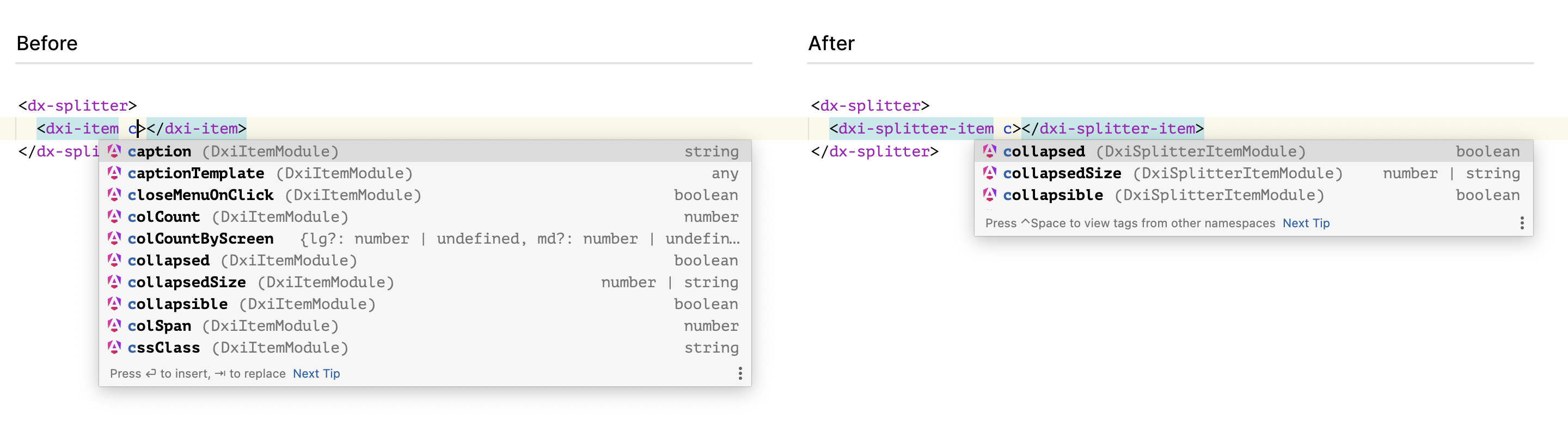The height and width of the screenshot is (436, 1568).
Task: Select collapsedSize (DxiItemModule) suggestion
Action: [425, 282]
